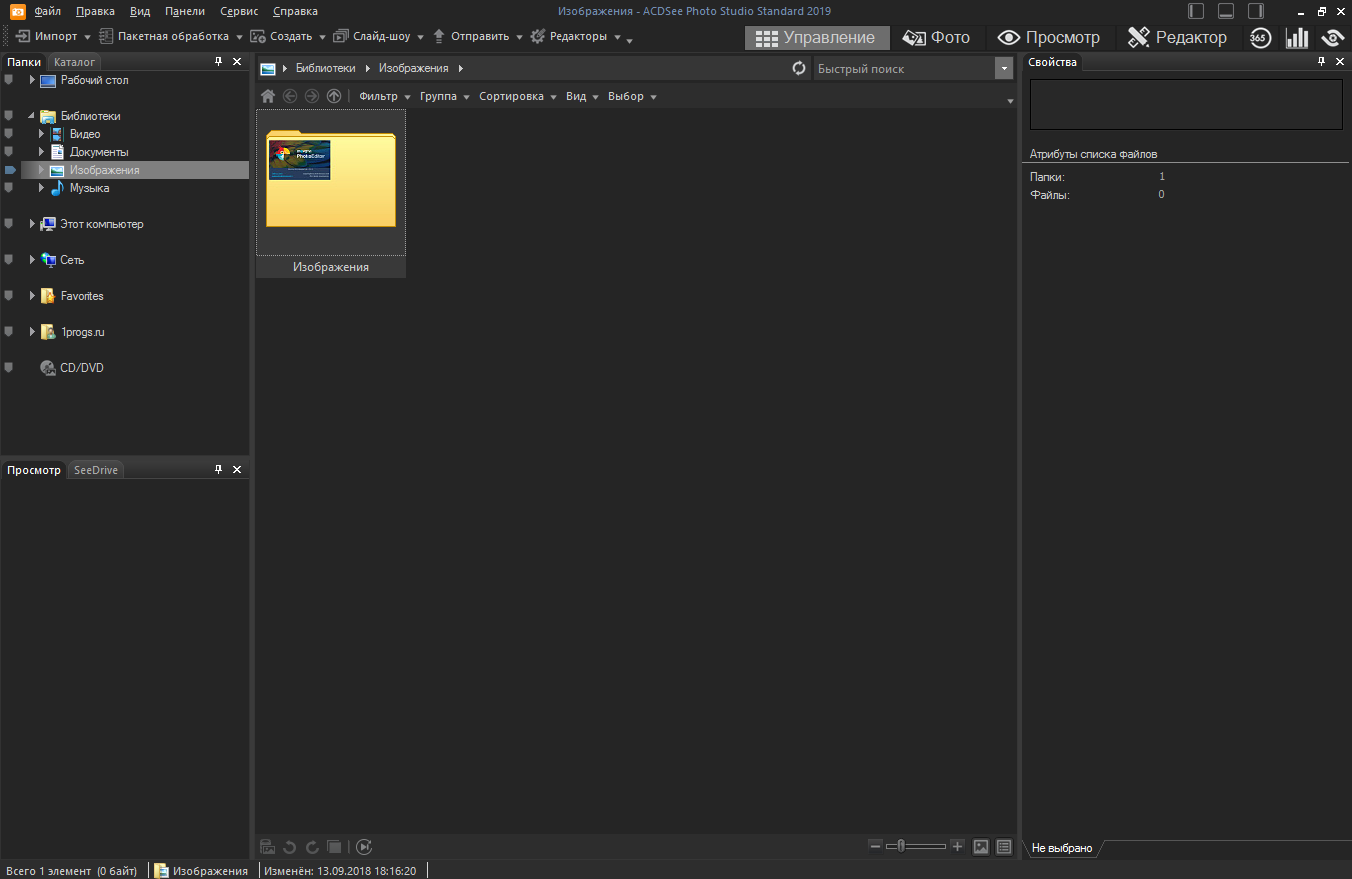1352x879 pixels.
Task: Expand the Музыка library node
Action: coord(42,188)
